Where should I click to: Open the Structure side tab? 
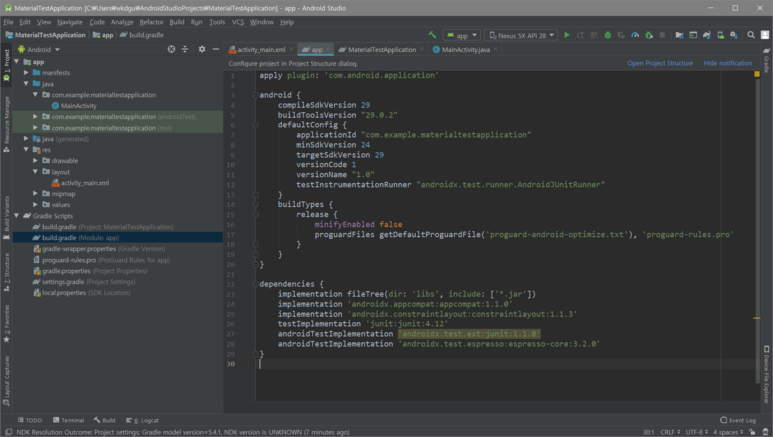[x=6, y=272]
